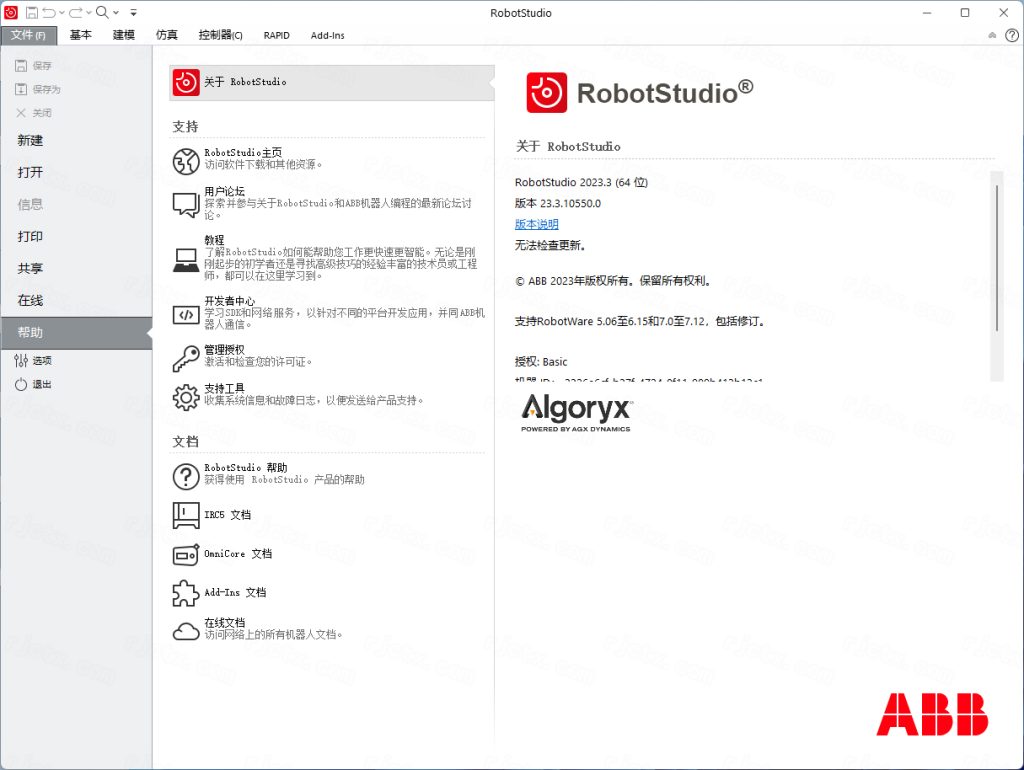Image resolution: width=1024 pixels, height=770 pixels.
Task: Click the IRC5 controller cabinet icon
Action: 185,515
